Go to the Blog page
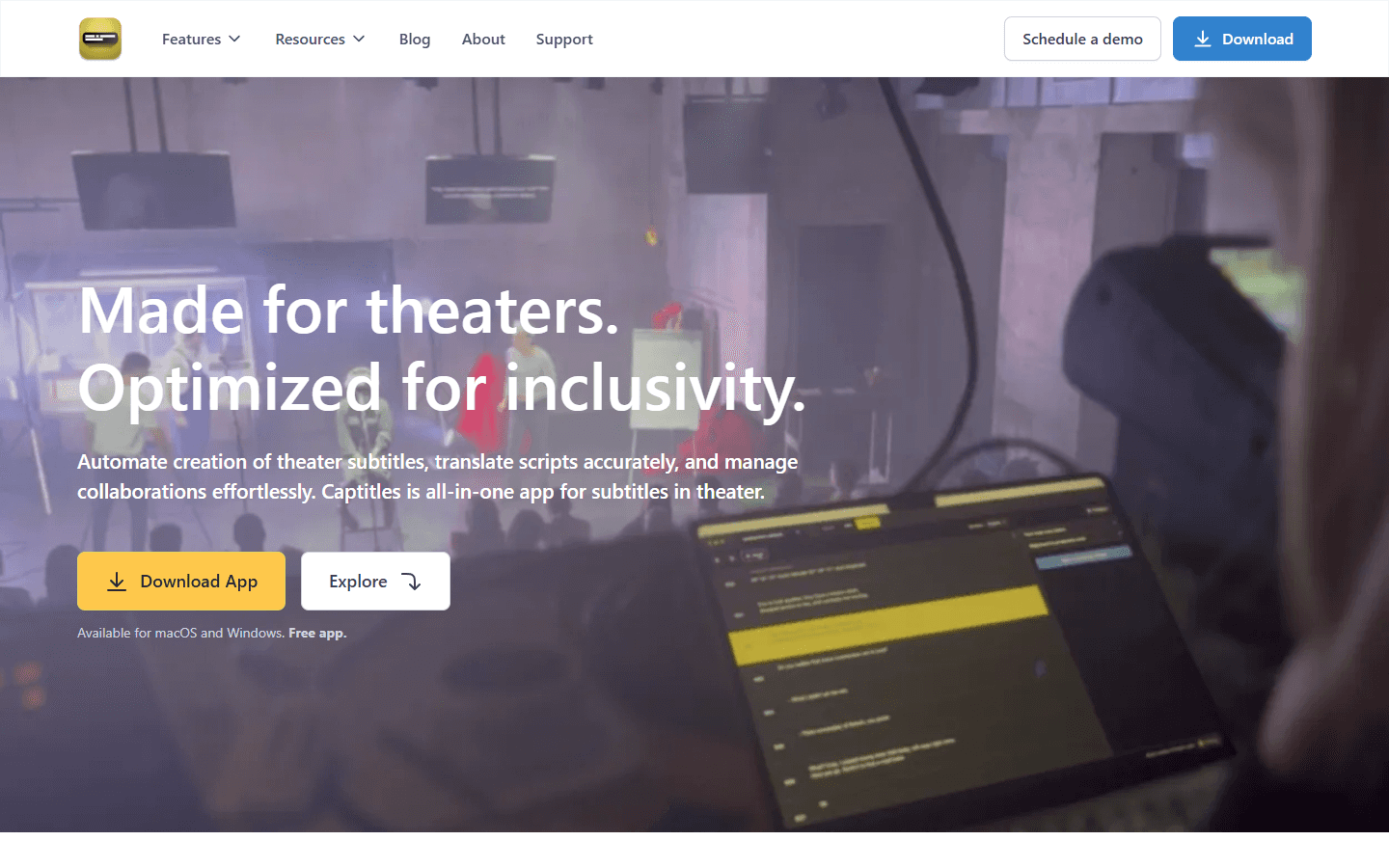 point(415,39)
